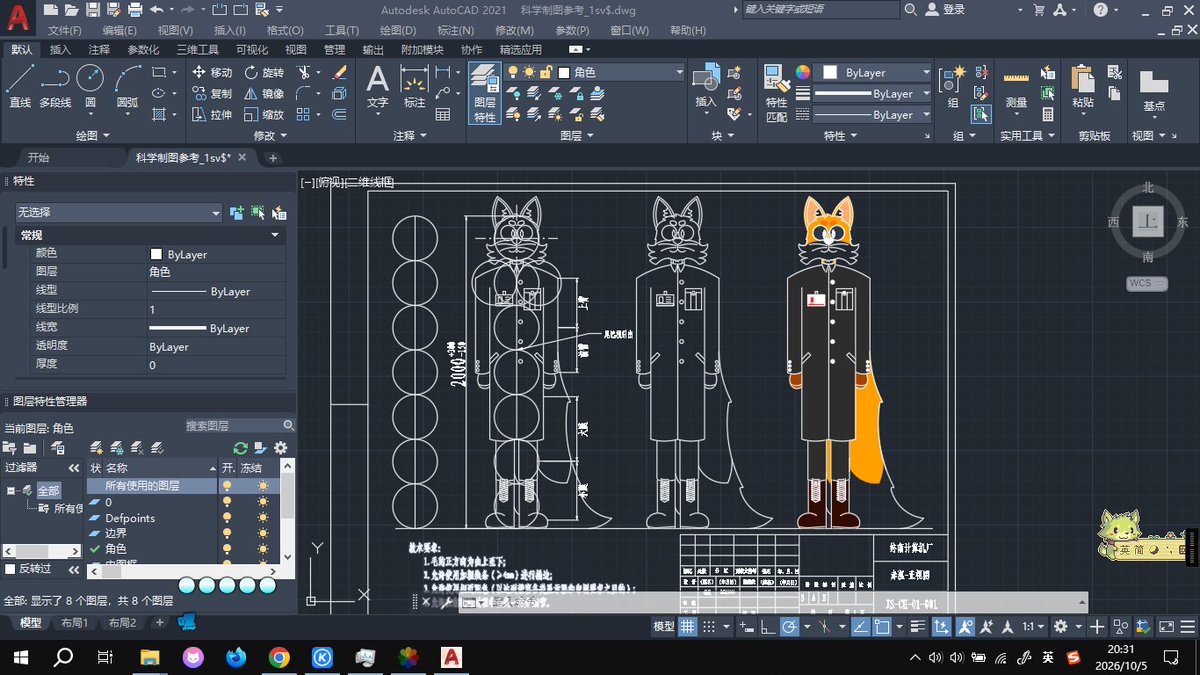Toggle the grid display in status bar
The width and height of the screenshot is (1200, 675).
tap(688, 627)
